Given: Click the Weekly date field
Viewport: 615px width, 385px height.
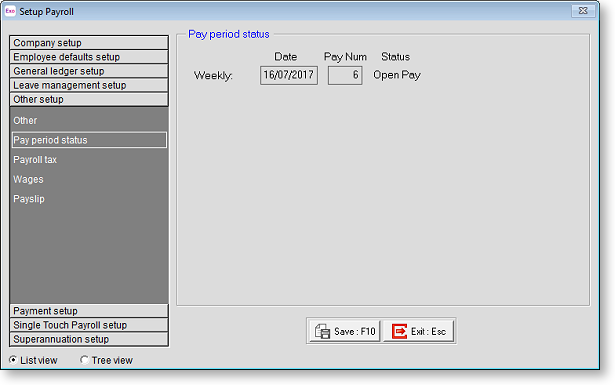Looking at the screenshot, I should point(289,75).
